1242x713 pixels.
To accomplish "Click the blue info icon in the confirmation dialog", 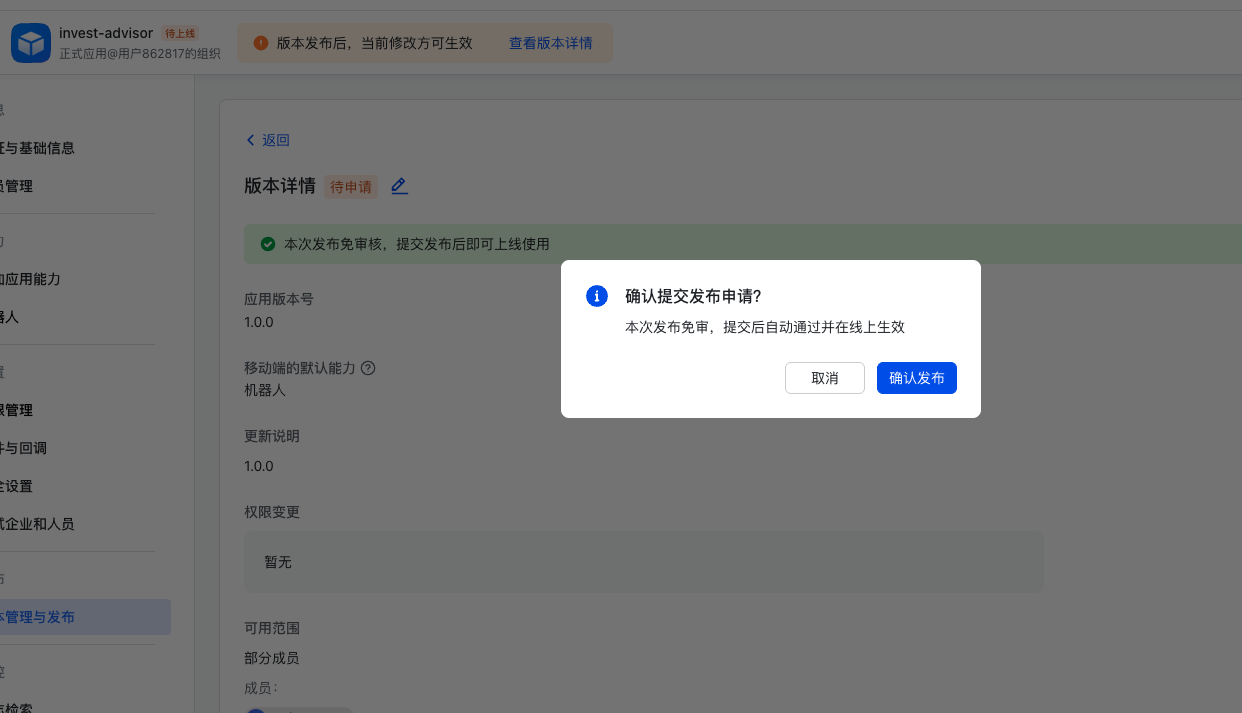I will 596,296.
